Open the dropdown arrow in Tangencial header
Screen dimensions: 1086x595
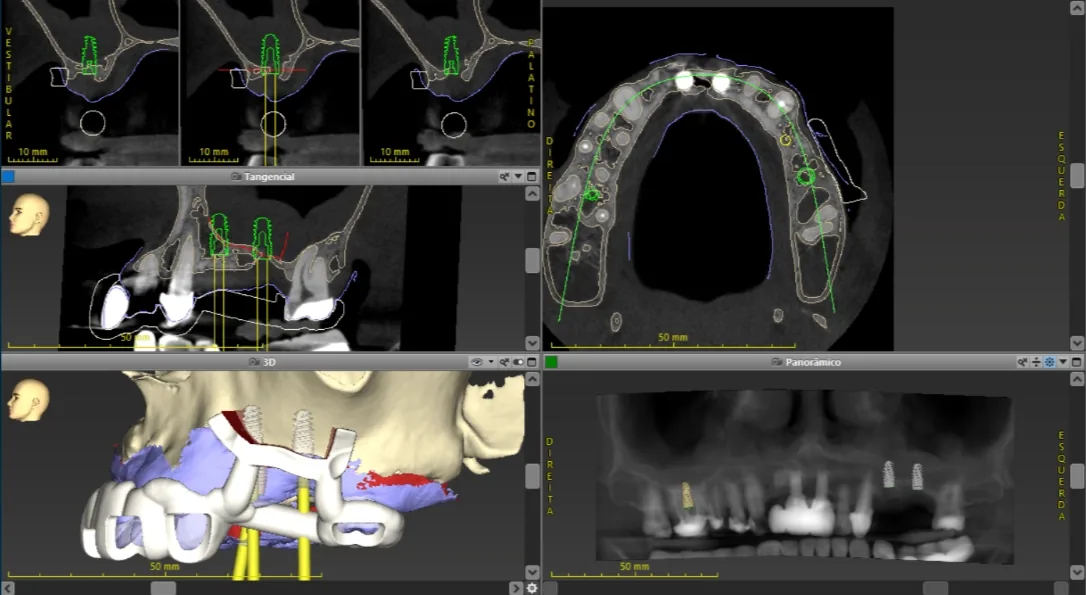coord(518,177)
